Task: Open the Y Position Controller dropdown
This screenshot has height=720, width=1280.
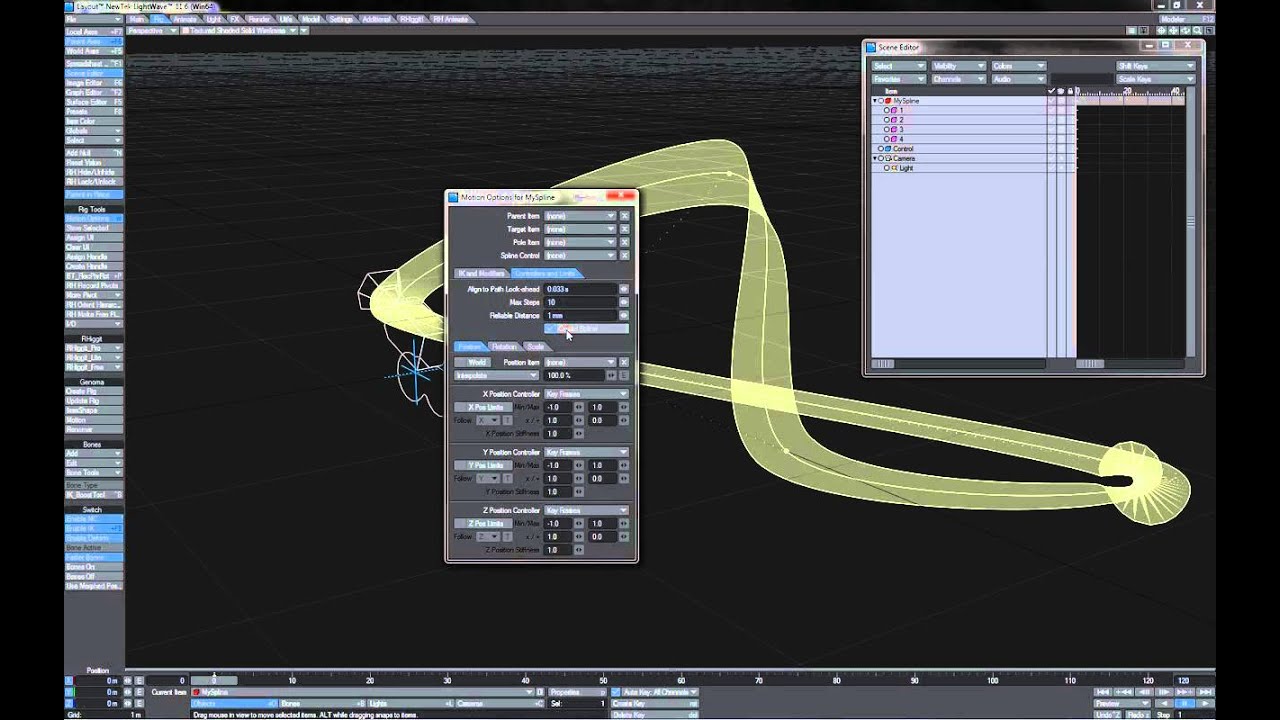Action: coord(586,452)
